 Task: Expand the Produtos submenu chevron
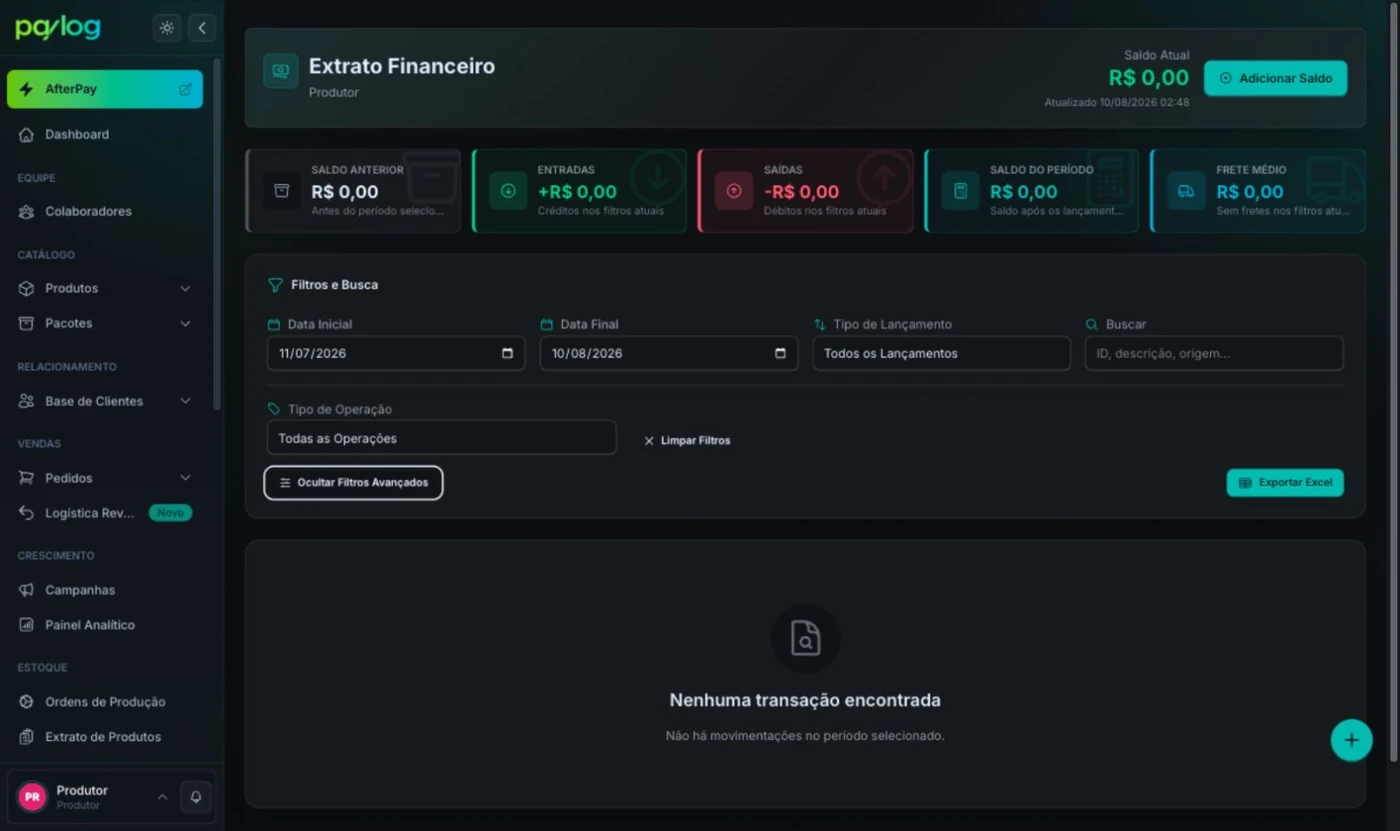tap(185, 288)
